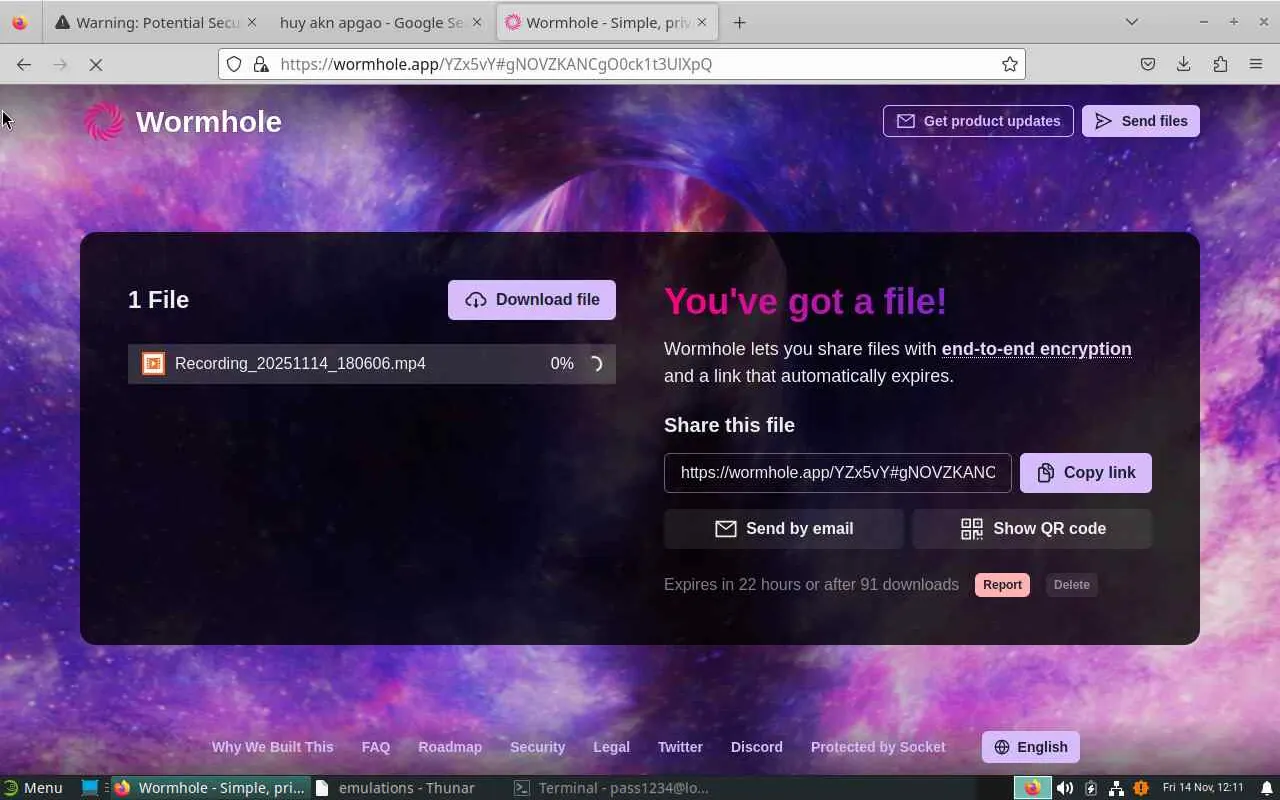
Task: Open a new browser tab
Action: (739, 22)
